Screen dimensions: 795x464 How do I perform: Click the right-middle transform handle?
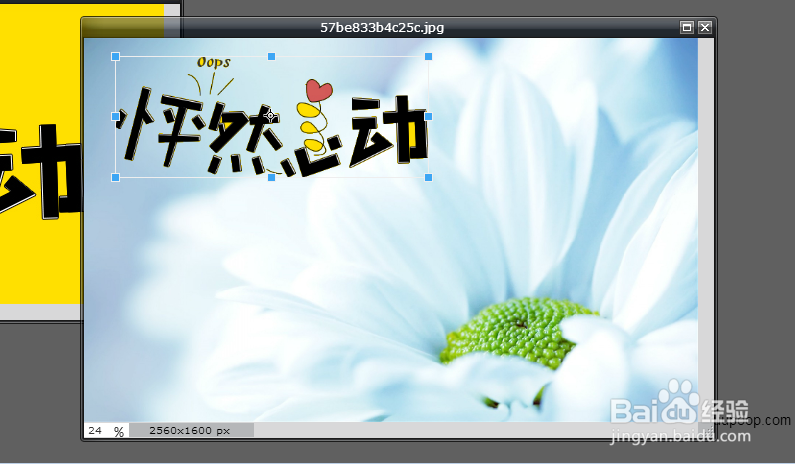click(x=428, y=117)
